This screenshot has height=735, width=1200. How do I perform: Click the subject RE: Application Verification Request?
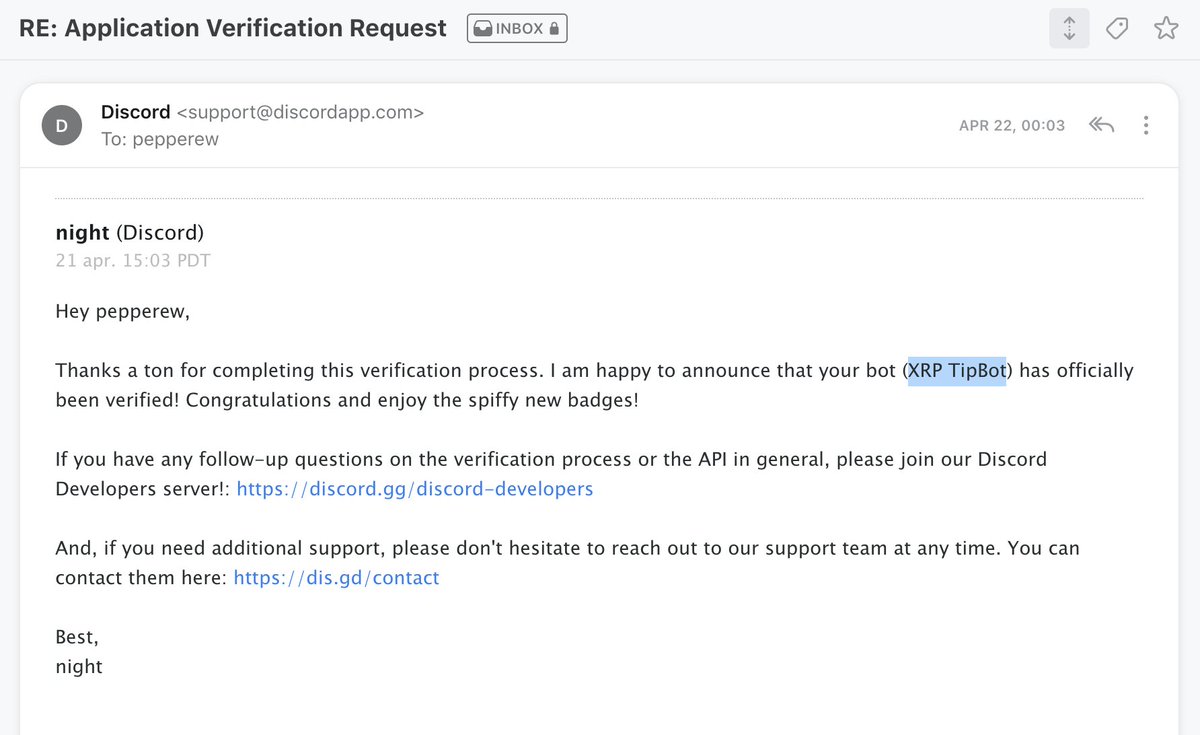[x=233, y=28]
